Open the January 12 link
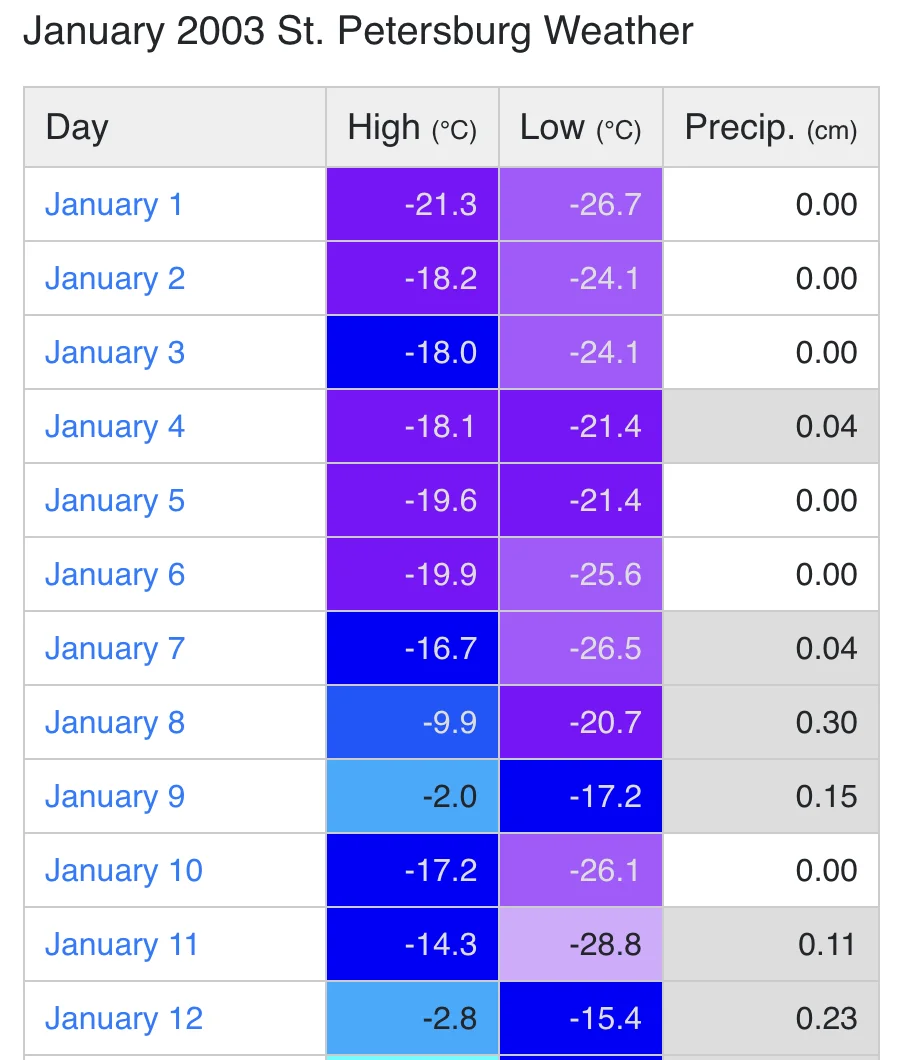Viewport: 912px width, 1060px height. (x=124, y=1019)
